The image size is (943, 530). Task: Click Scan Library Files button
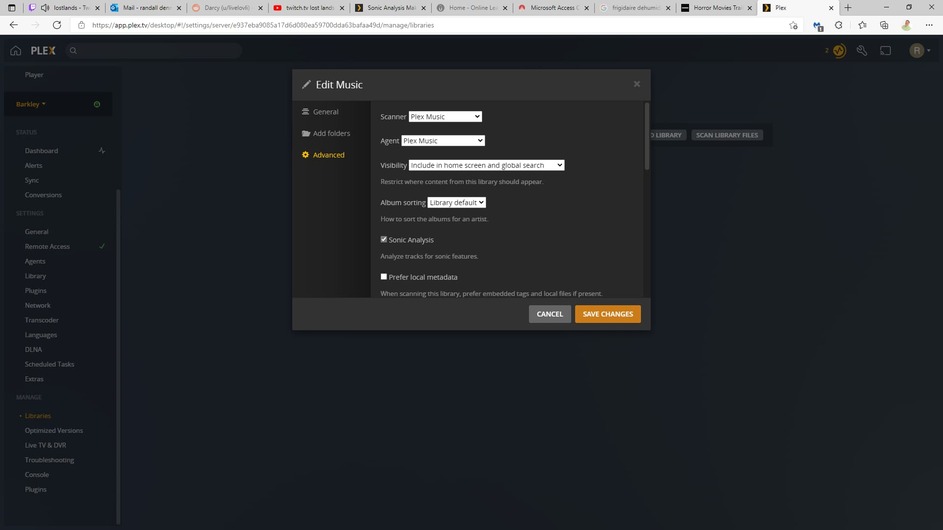coord(726,135)
